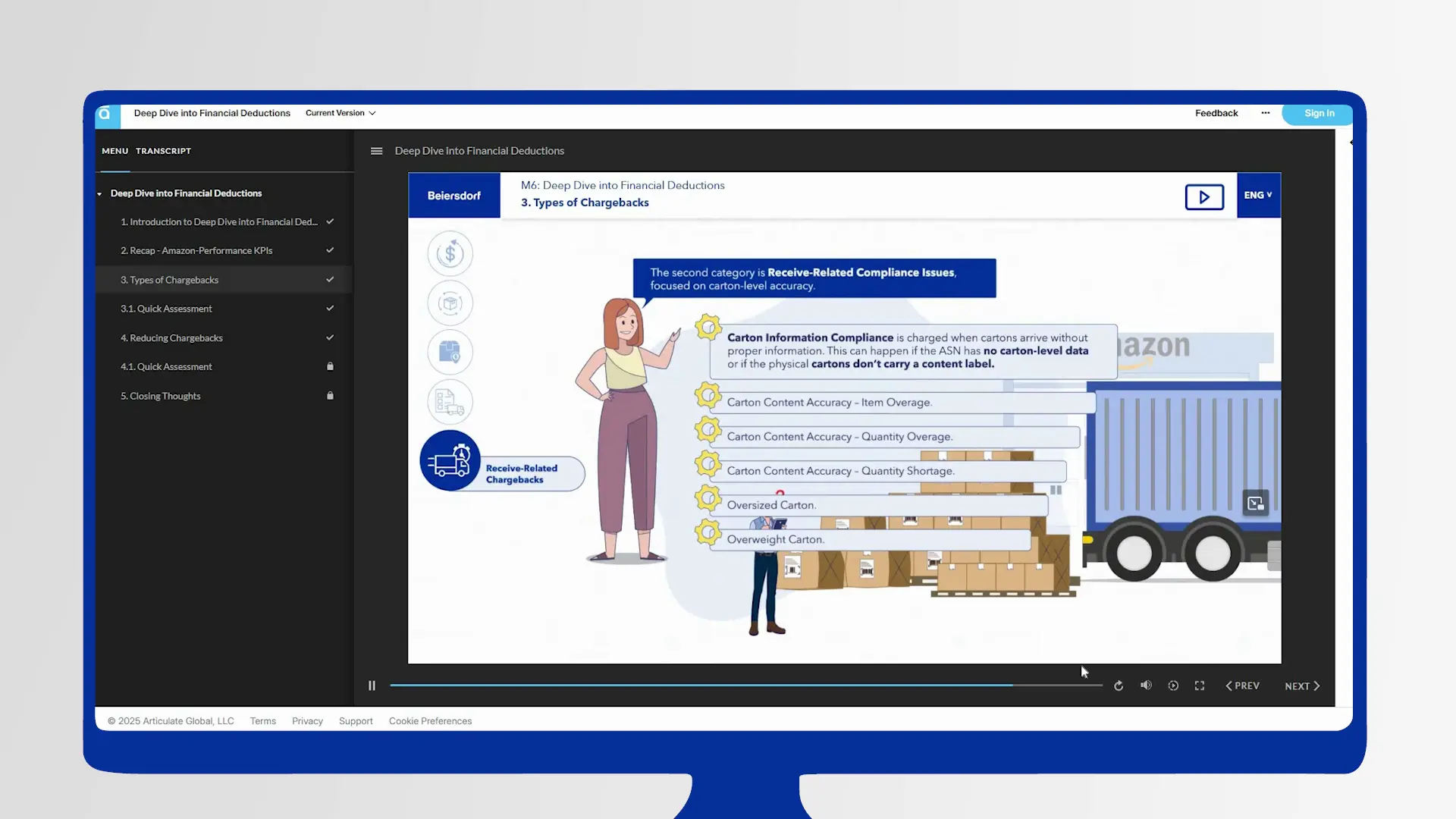Open lesson 2 Recap Amazon-Performance KPIs
Viewport: 1456px width, 819px height.
pos(224,251)
